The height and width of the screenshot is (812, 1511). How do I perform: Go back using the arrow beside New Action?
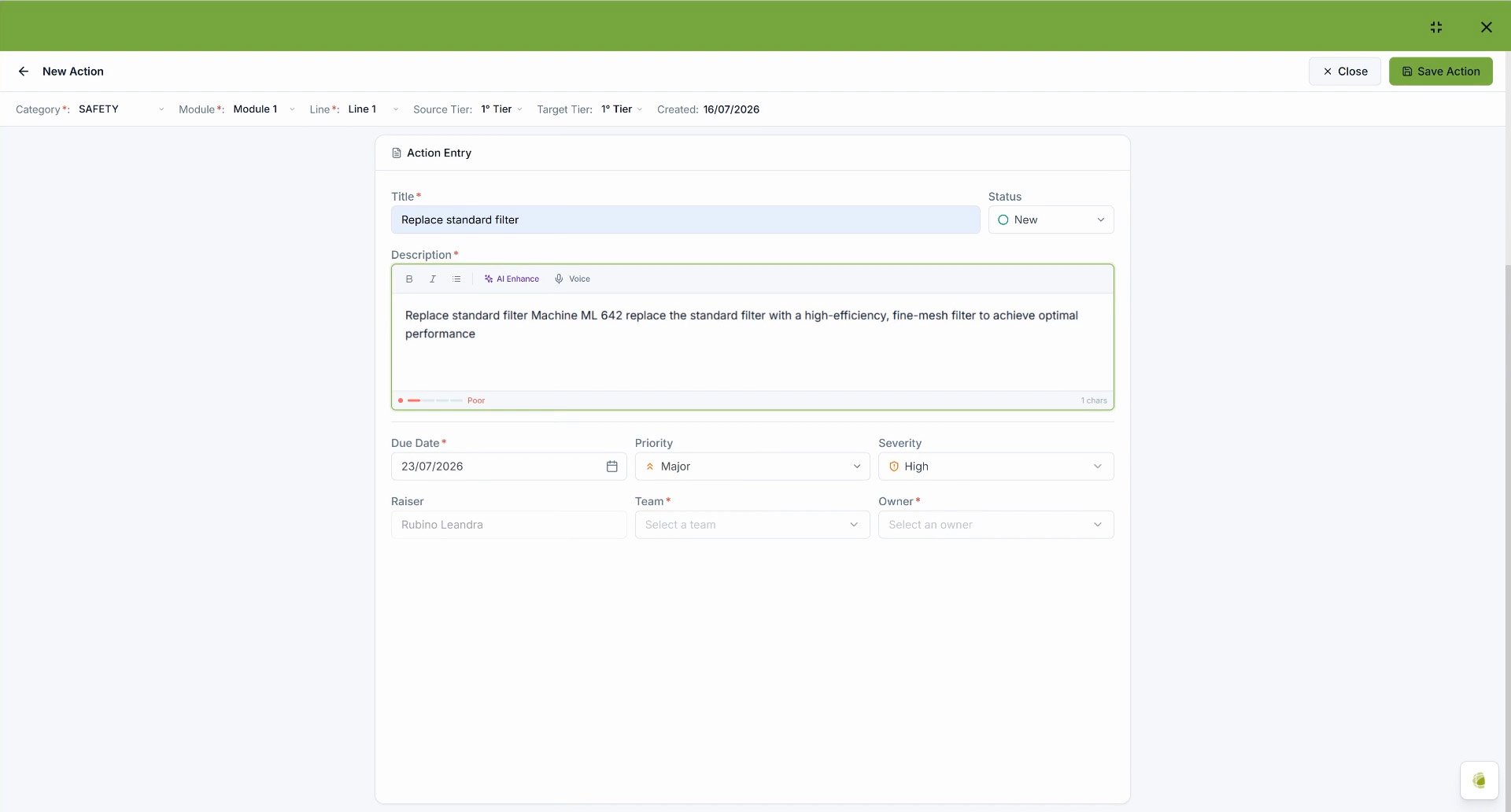click(x=24, y=72)
